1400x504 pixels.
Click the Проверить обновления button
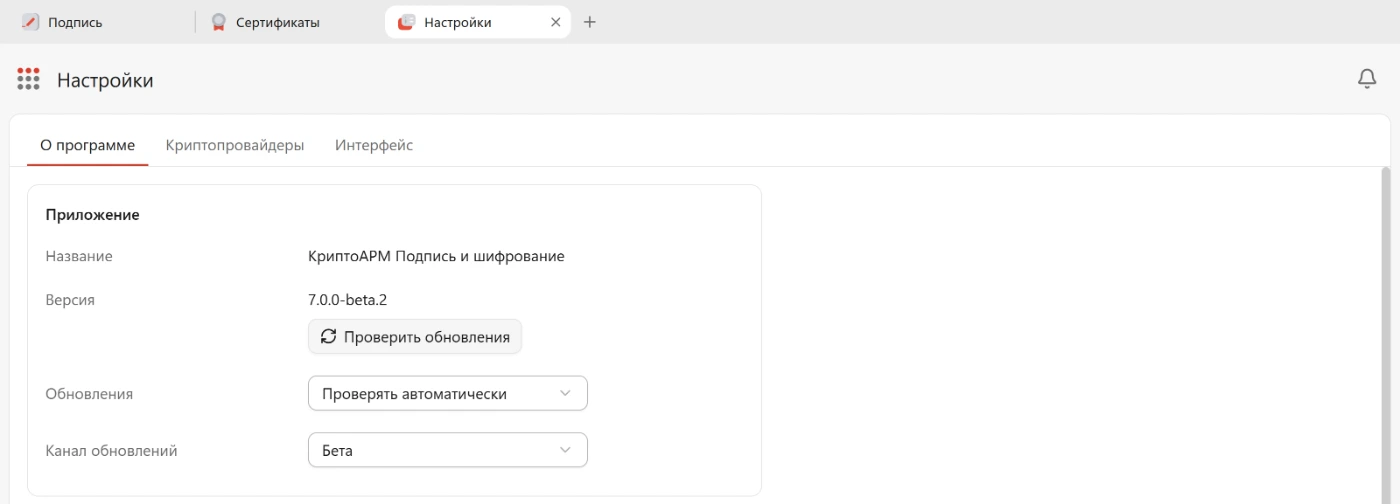coord(415,337)
